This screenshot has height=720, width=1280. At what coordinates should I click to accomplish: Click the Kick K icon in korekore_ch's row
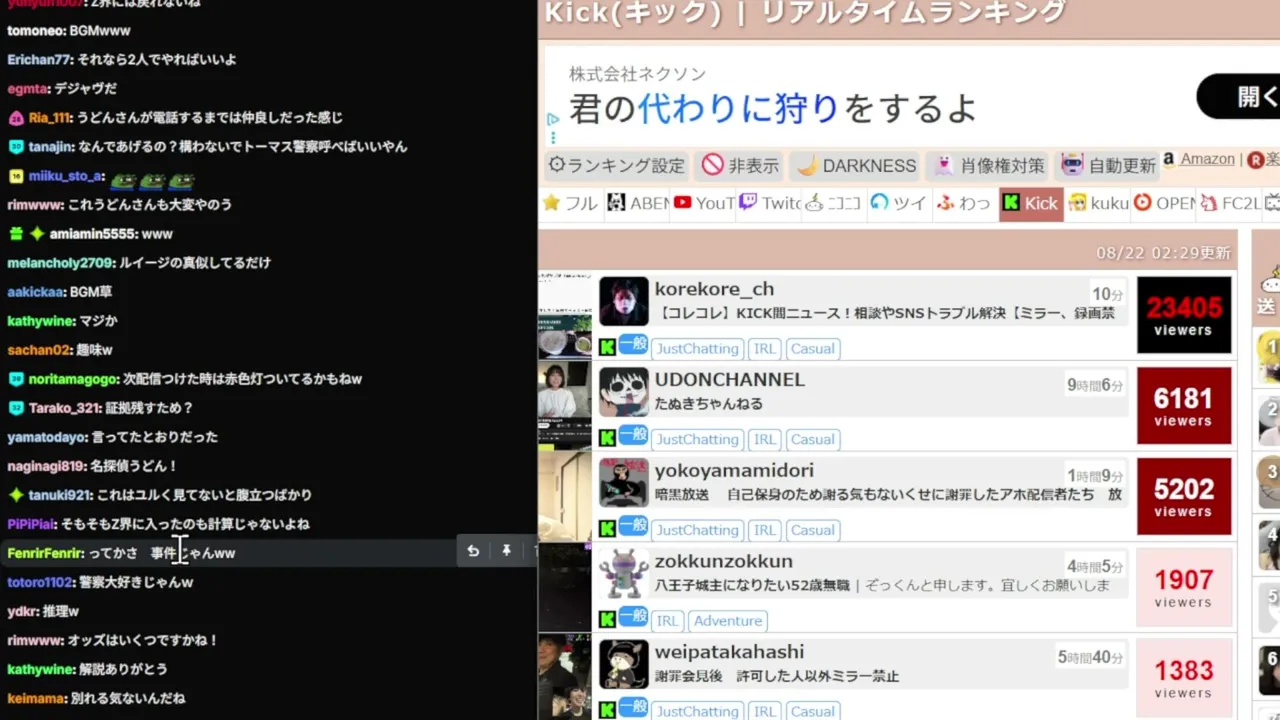click(x=607, y=347)
